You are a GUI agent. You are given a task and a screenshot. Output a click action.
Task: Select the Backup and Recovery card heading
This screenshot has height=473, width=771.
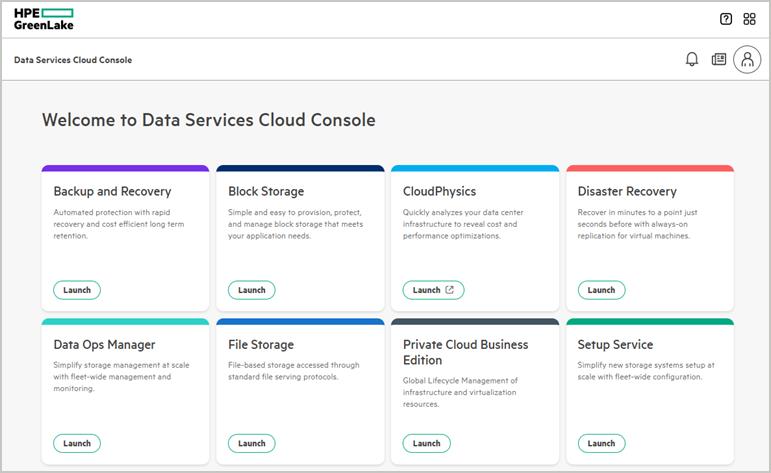pos(112,191)
